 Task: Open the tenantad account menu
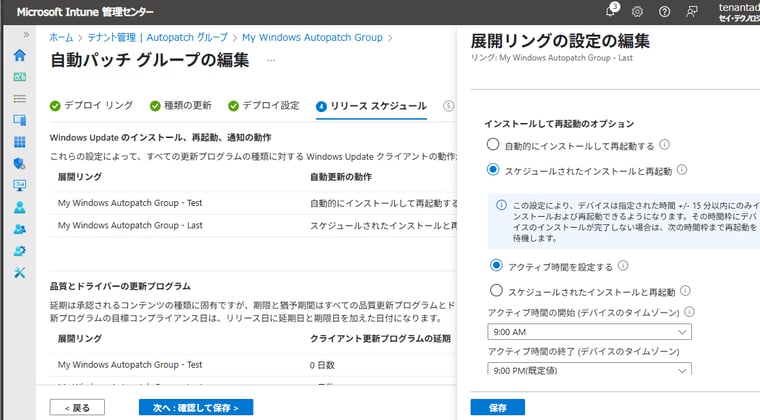click(x=739, y=12)
